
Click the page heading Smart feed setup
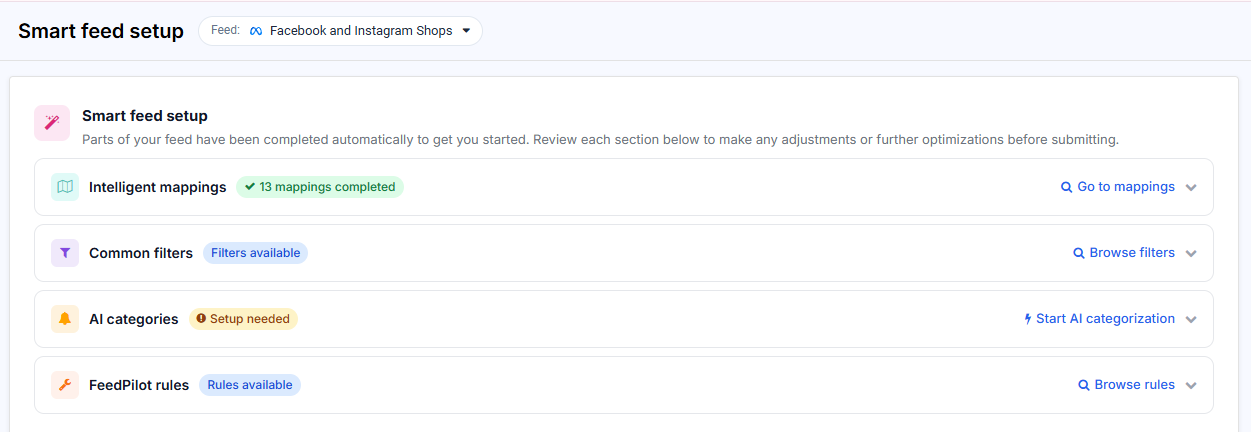[101, 31]
